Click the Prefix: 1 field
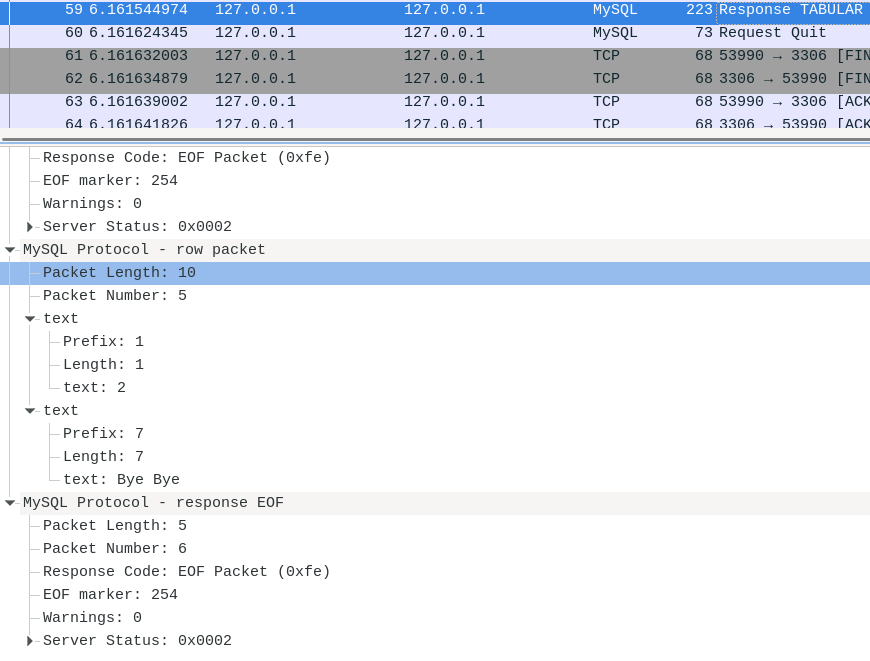The image size is (870, 661). click(103, 342)
